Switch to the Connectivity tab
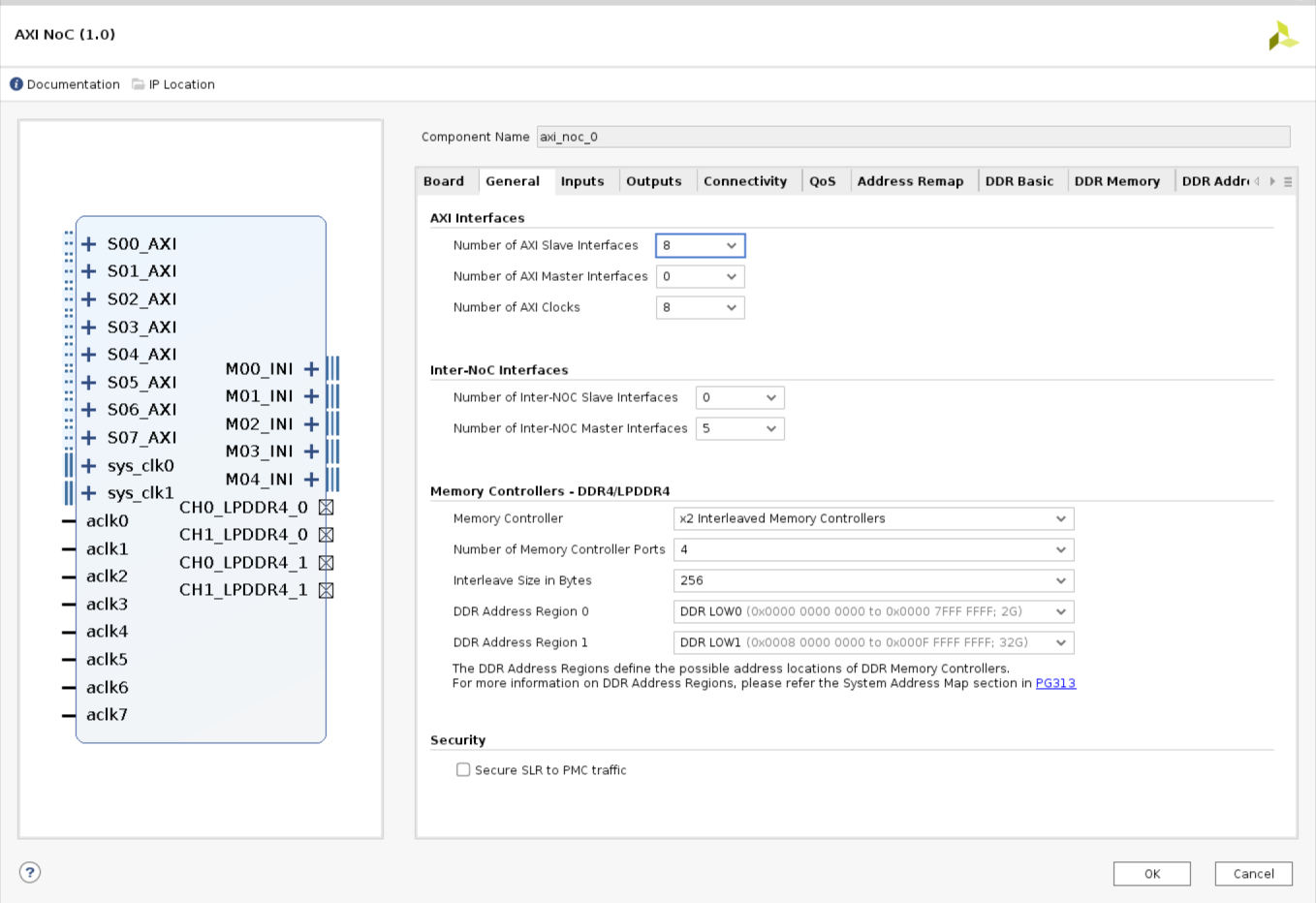 pos(744,181)
